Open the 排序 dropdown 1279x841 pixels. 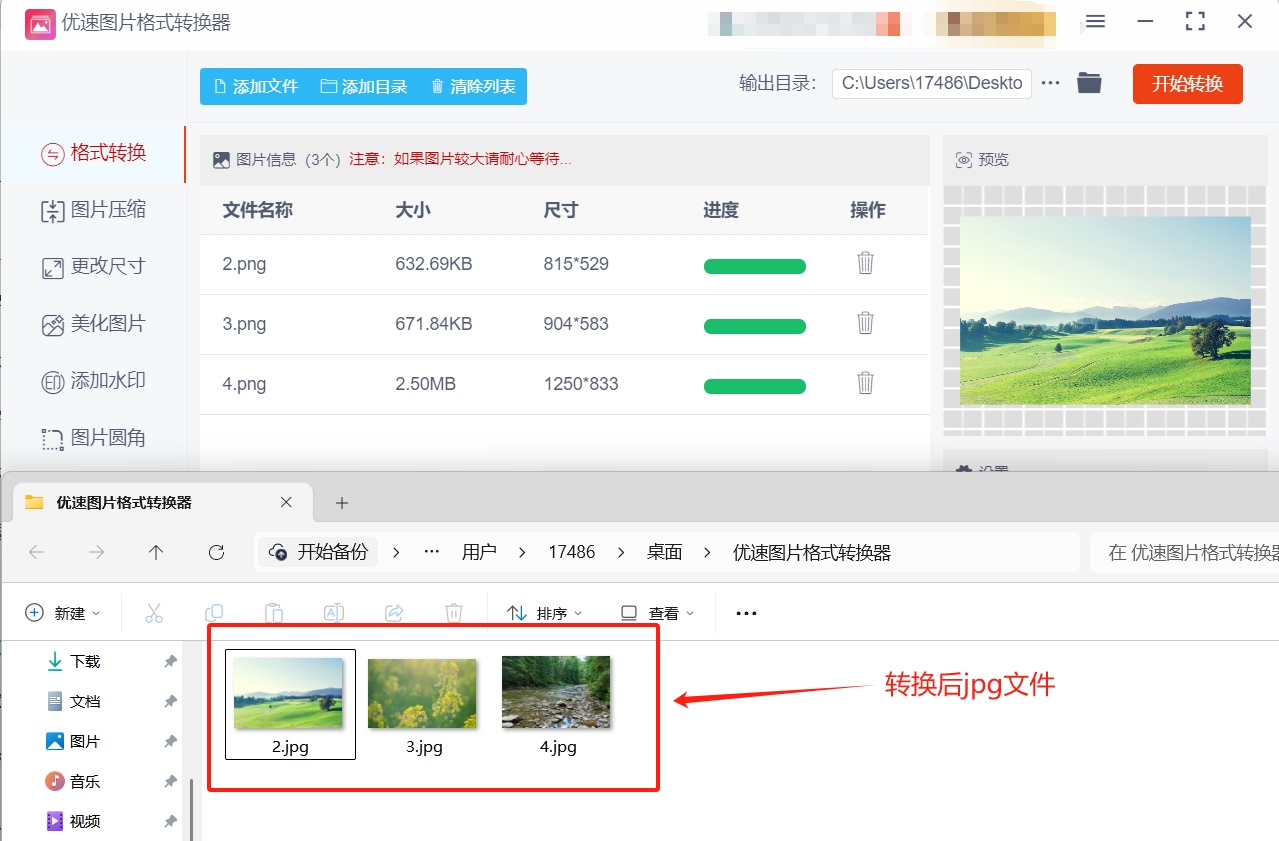544,613
